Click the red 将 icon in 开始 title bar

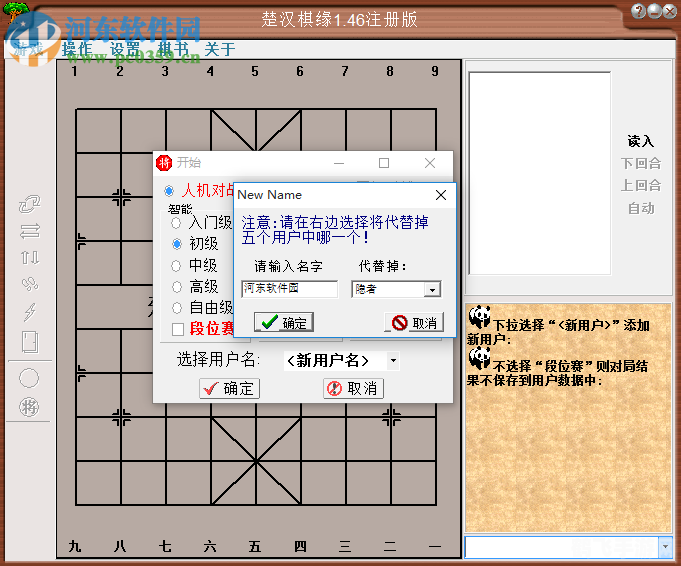click(x=164, y=163)
